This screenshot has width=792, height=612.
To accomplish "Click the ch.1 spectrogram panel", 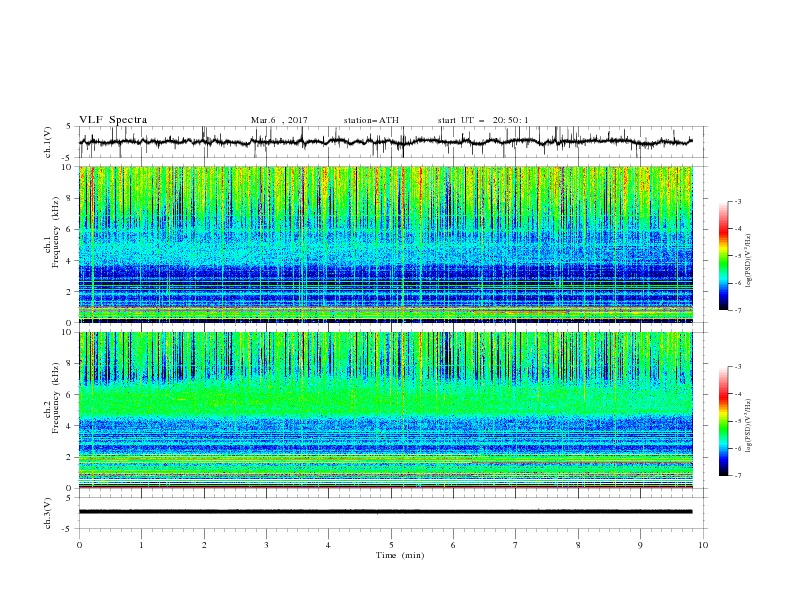I will point(386,244).
